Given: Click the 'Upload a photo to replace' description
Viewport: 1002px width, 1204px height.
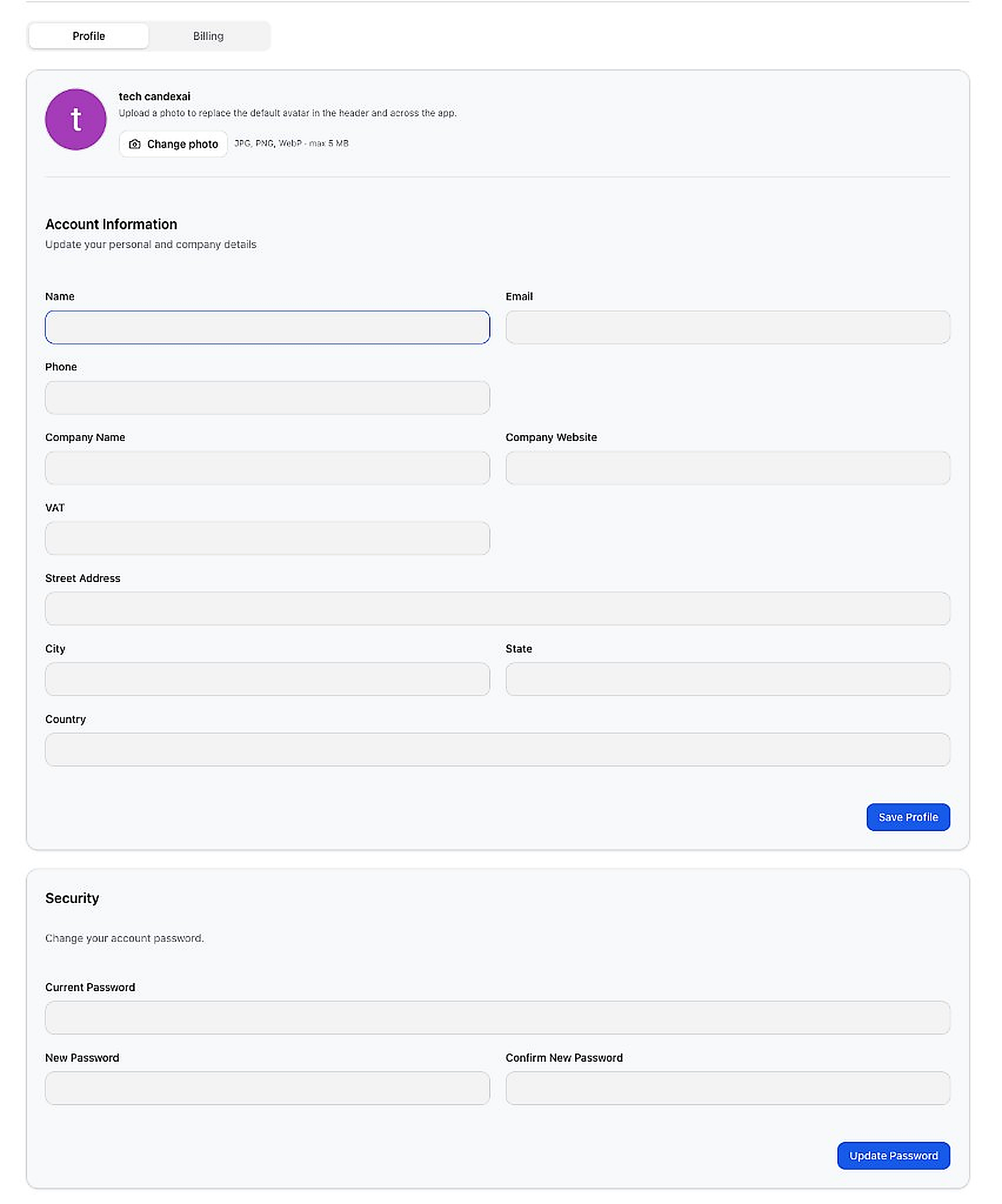Looking at the screenshot, I should [288, 113].
